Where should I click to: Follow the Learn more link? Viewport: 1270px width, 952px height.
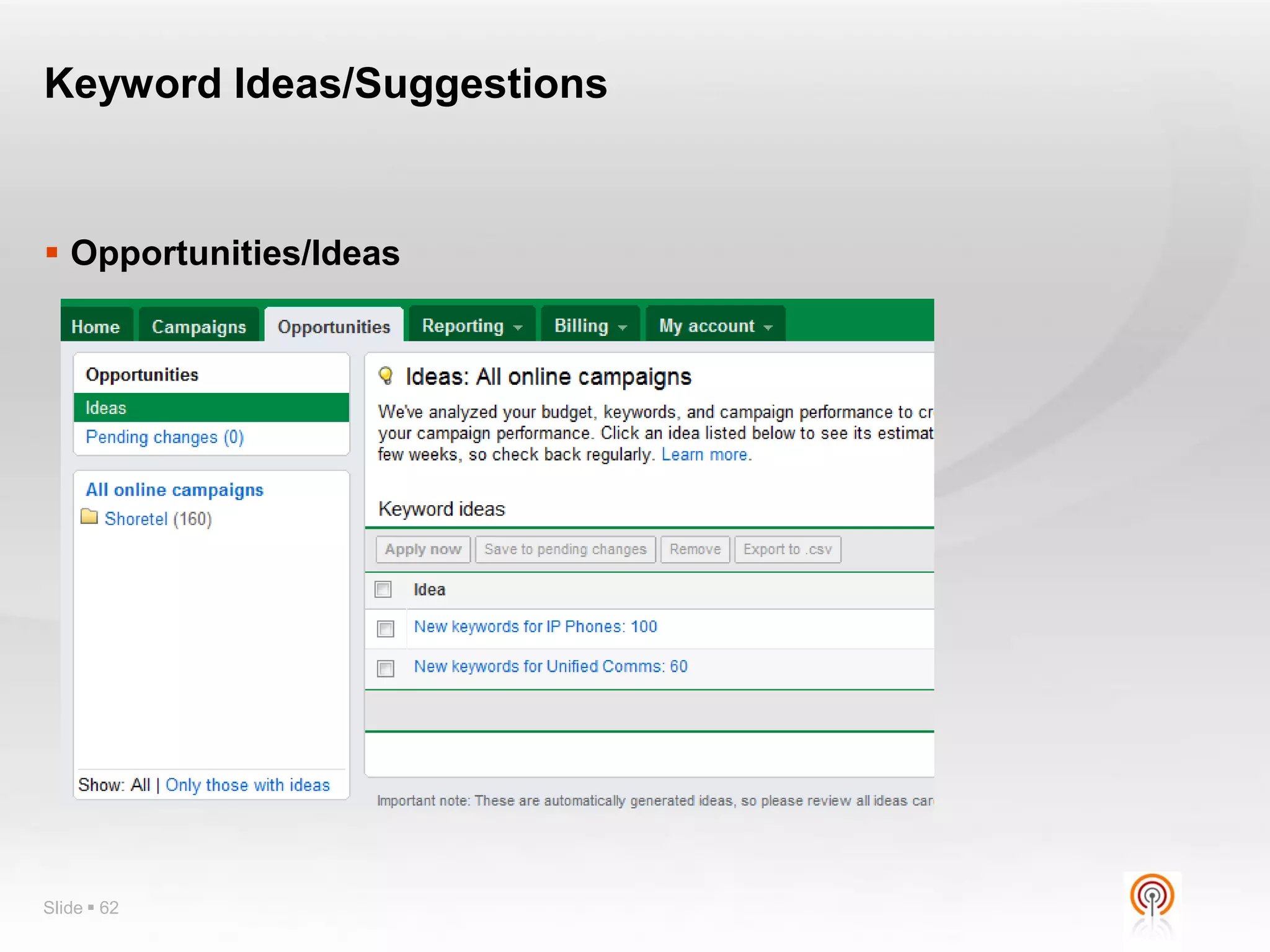click(x=704, y=454)
